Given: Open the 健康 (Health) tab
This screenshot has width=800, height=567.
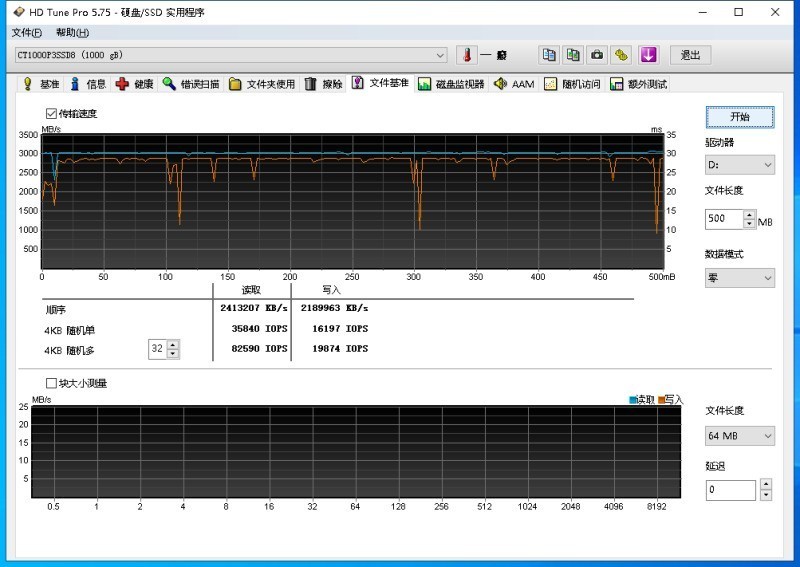Looking at the screenshot, I should [x=135, y=84].
